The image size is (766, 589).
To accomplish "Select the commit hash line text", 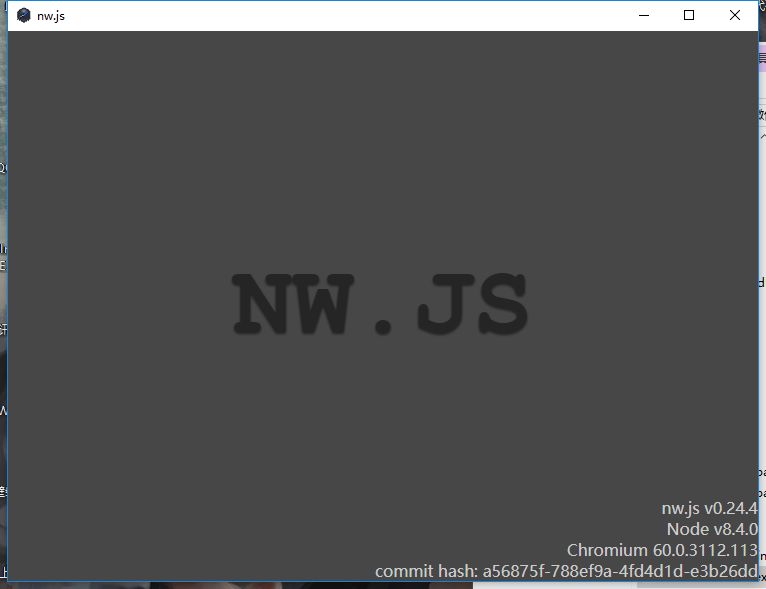I will pos(567,571).
